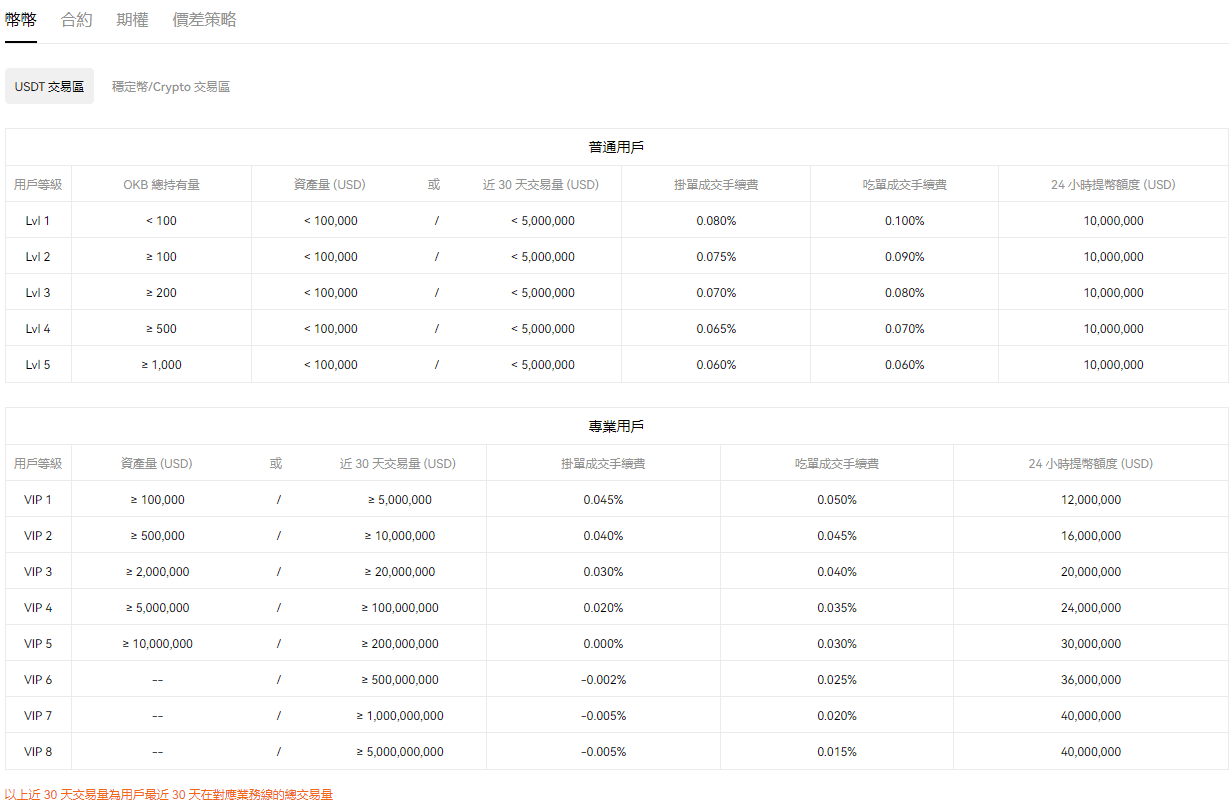Select the VIP 4 row label

coord(38,608)
